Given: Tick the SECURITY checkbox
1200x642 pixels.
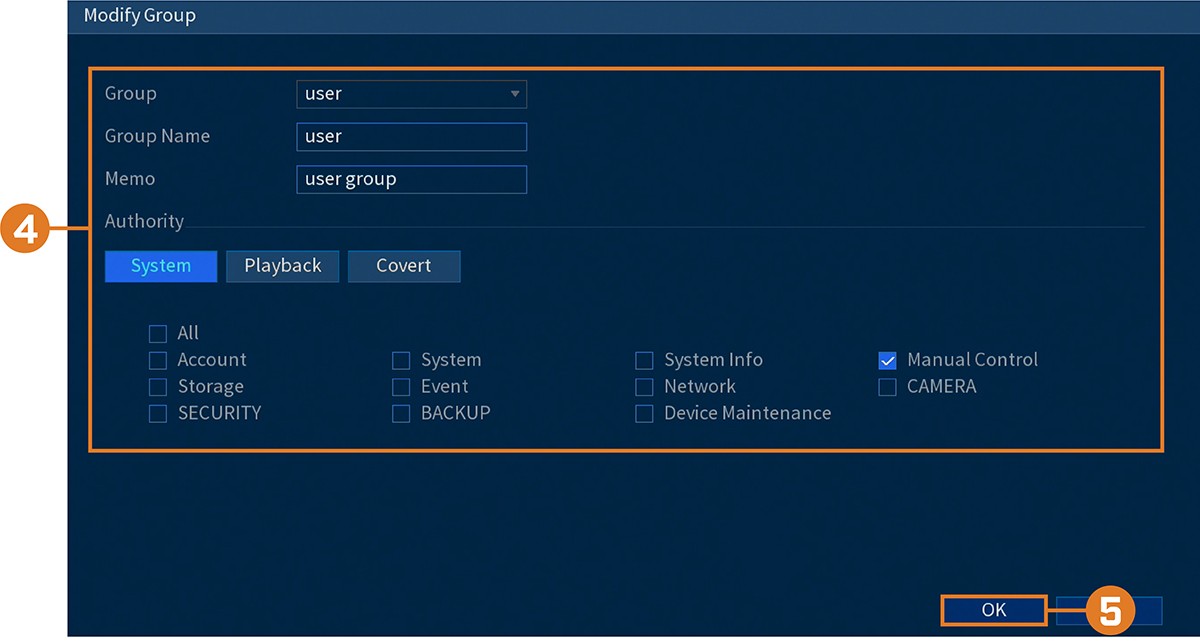Looking at the screenshot, I should 158,414.
